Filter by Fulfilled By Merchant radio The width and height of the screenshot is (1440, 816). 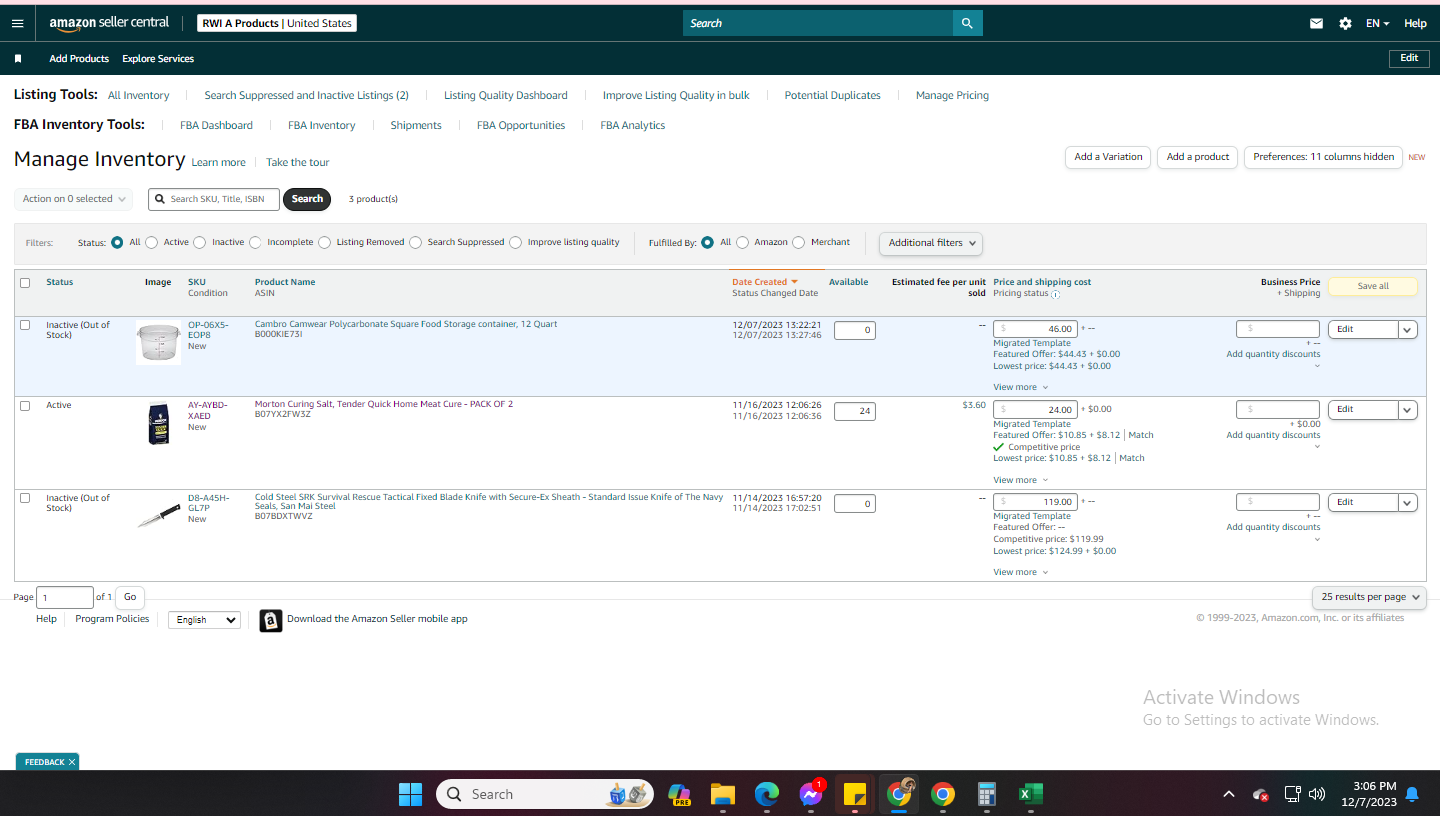click(798, 242)
